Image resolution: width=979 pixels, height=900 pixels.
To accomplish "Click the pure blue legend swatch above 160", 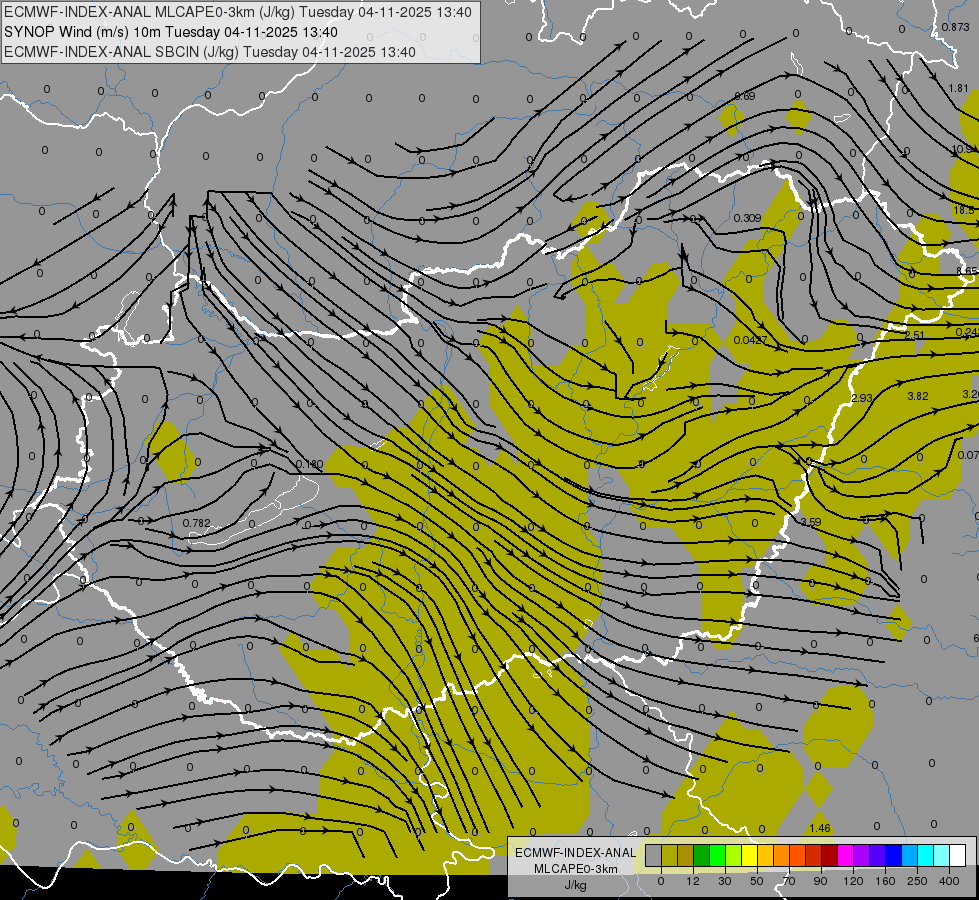I will 893,855.
